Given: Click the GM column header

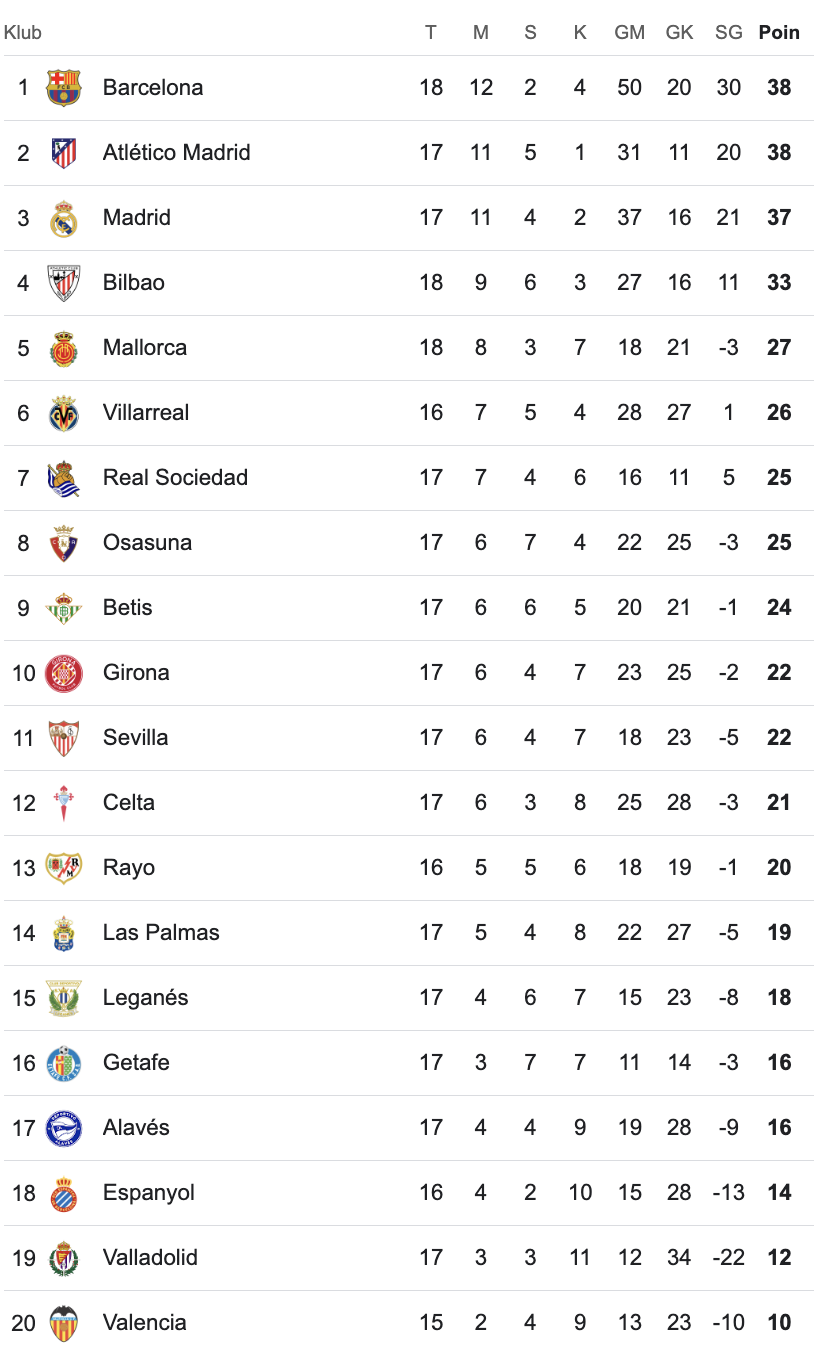Looking at the screenshot, I should click(x=629, y=32).
